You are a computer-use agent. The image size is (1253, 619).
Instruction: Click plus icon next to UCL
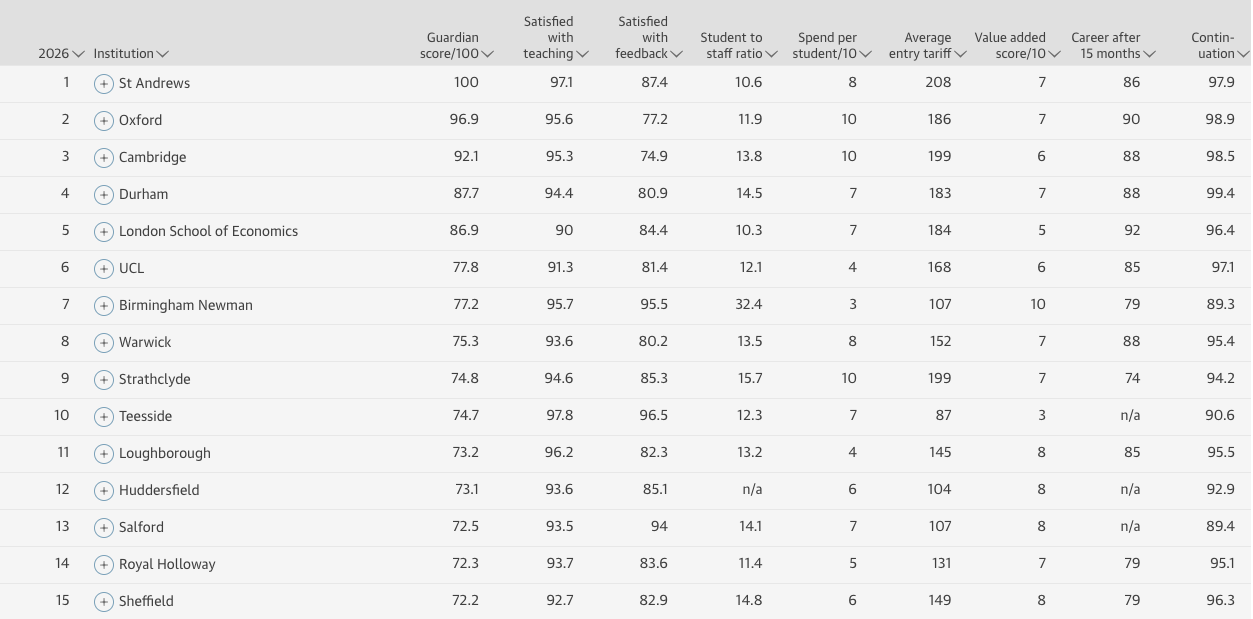click(104, 269)
